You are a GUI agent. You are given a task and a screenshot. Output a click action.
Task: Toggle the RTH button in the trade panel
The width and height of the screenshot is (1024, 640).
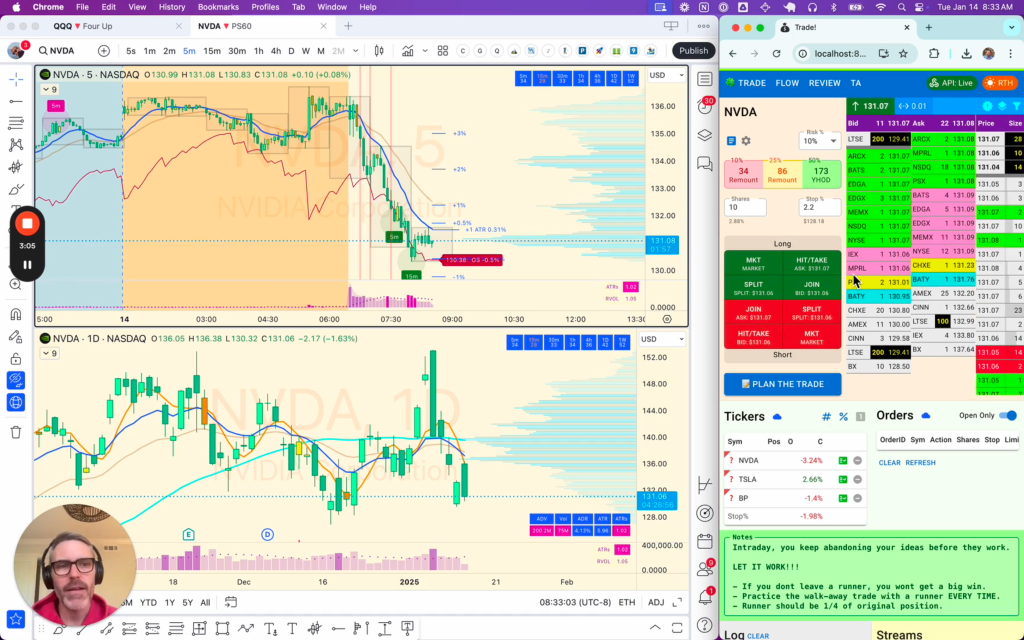click(1000, 83)
